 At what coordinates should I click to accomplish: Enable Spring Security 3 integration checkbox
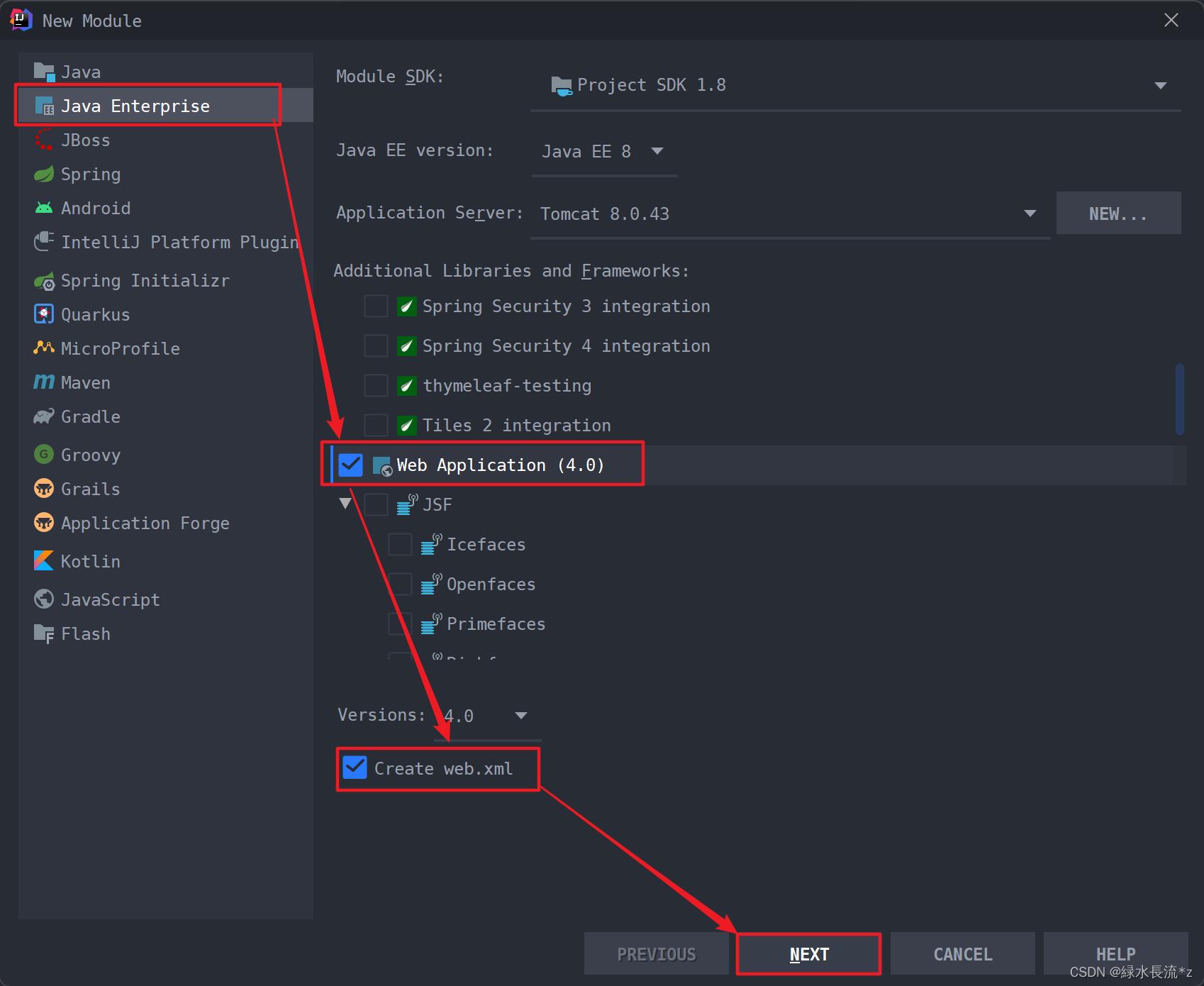pyautogui.click(x=376, y=306)
